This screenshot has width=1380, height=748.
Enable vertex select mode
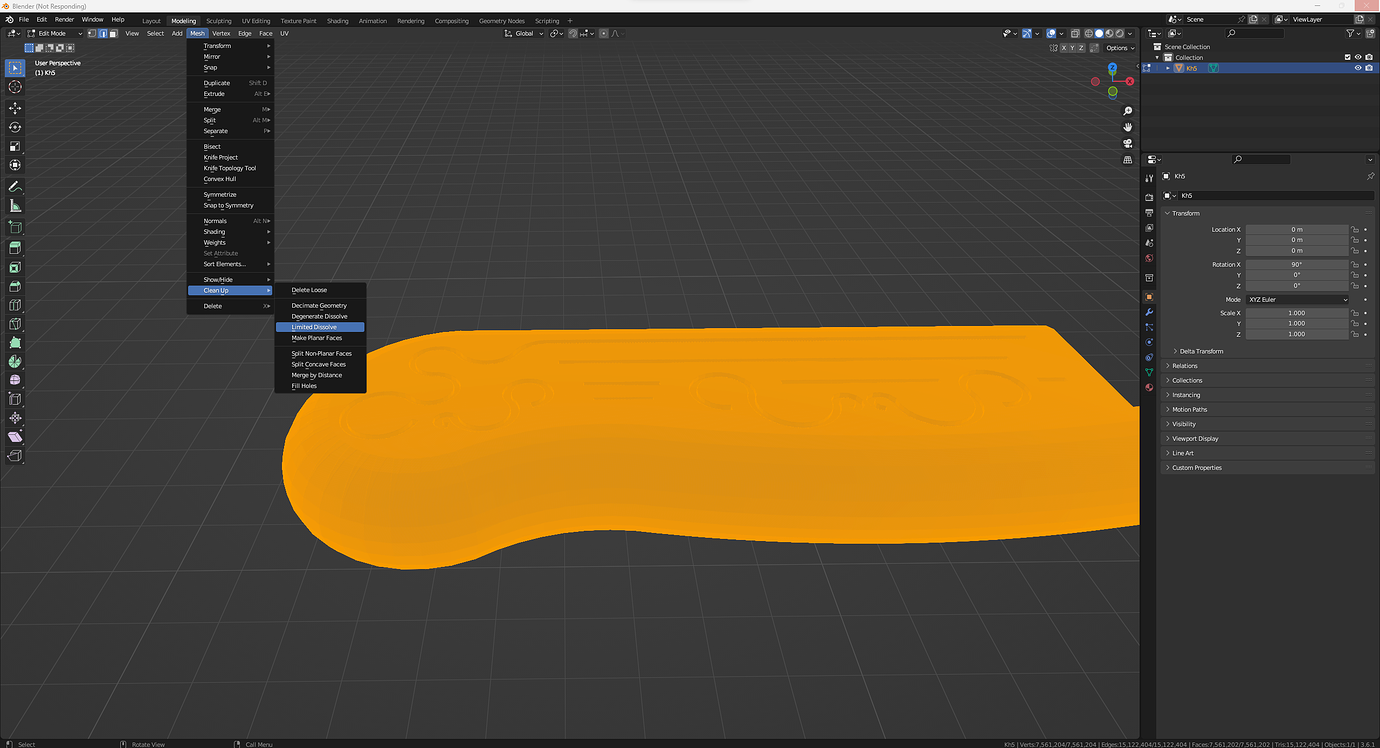[x=92, y=33]
